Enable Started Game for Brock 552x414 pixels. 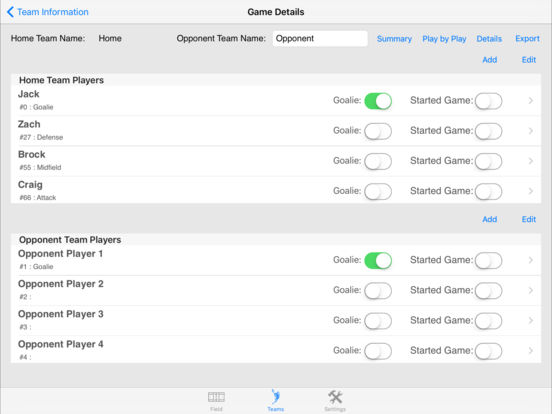tap(488, 162)
